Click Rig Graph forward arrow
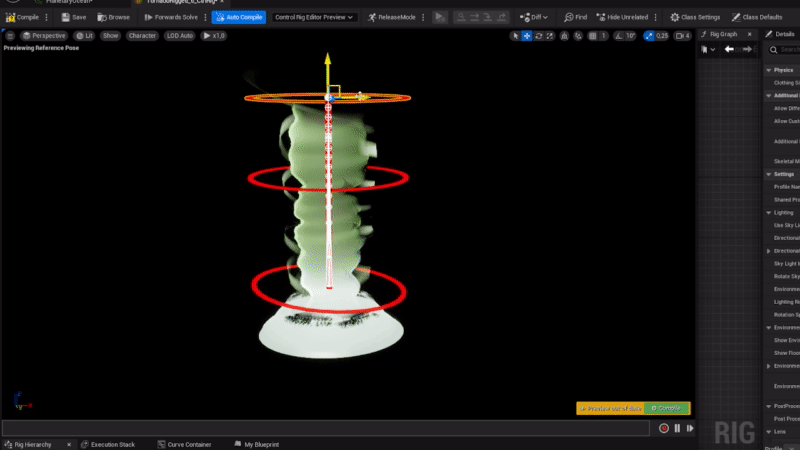Image resolution: width=800 pixels, height=450 pixels. tap(747, 49)
